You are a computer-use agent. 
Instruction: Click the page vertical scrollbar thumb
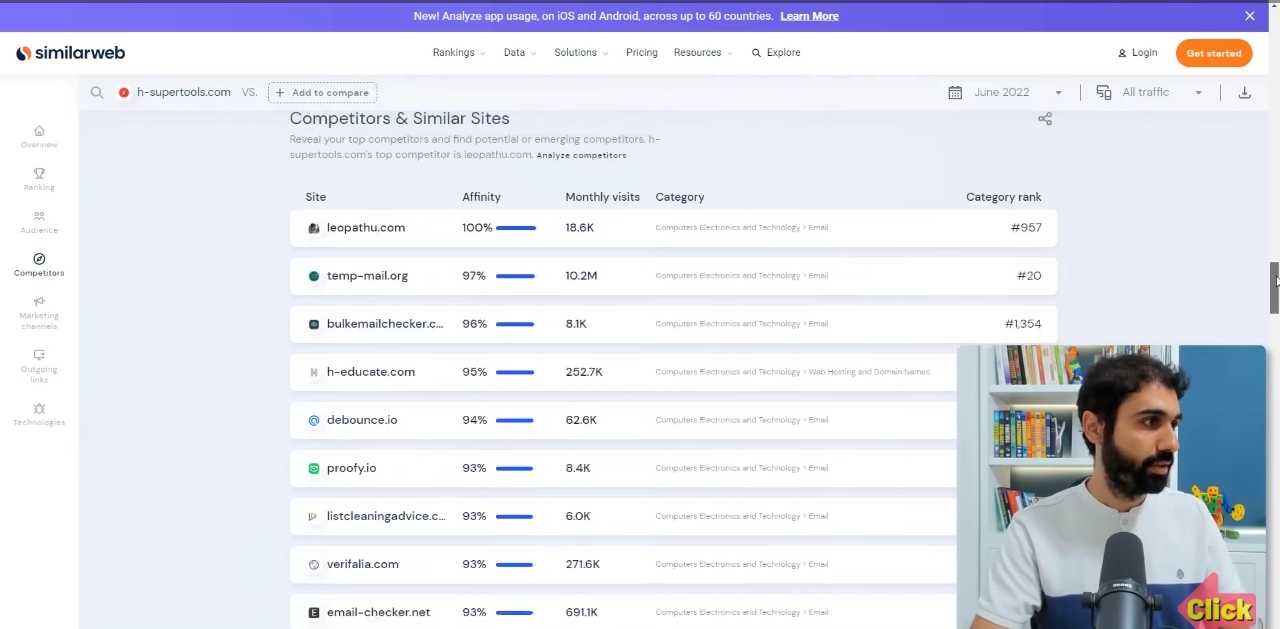coord(1274,288)
